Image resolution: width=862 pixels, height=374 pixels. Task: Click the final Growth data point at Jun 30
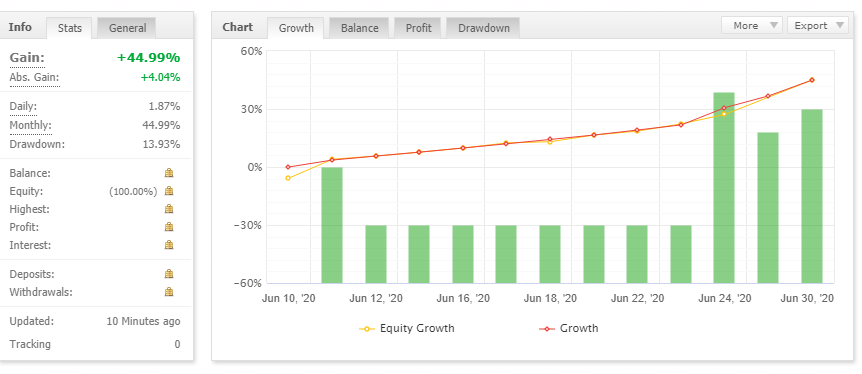pos(811,80)
